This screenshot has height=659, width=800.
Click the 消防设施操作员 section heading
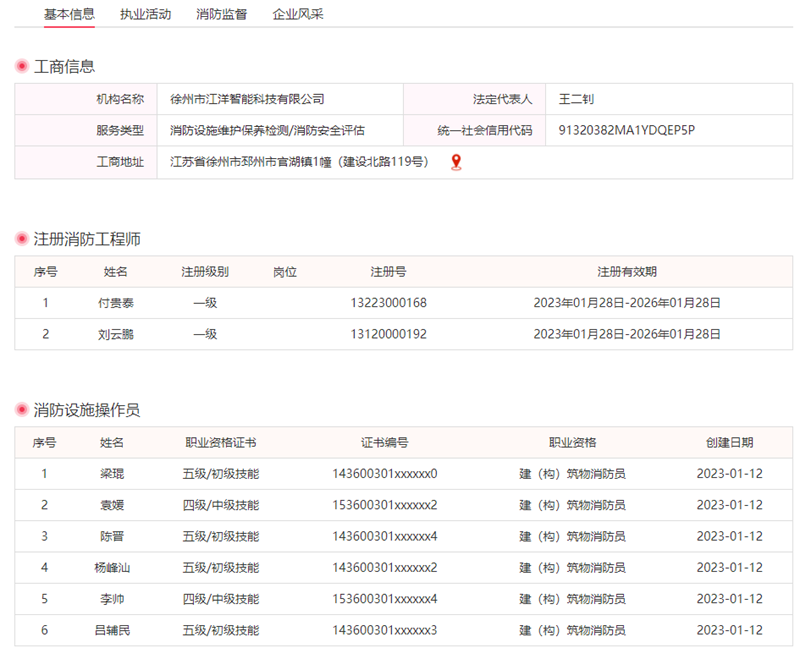(87, 410)
